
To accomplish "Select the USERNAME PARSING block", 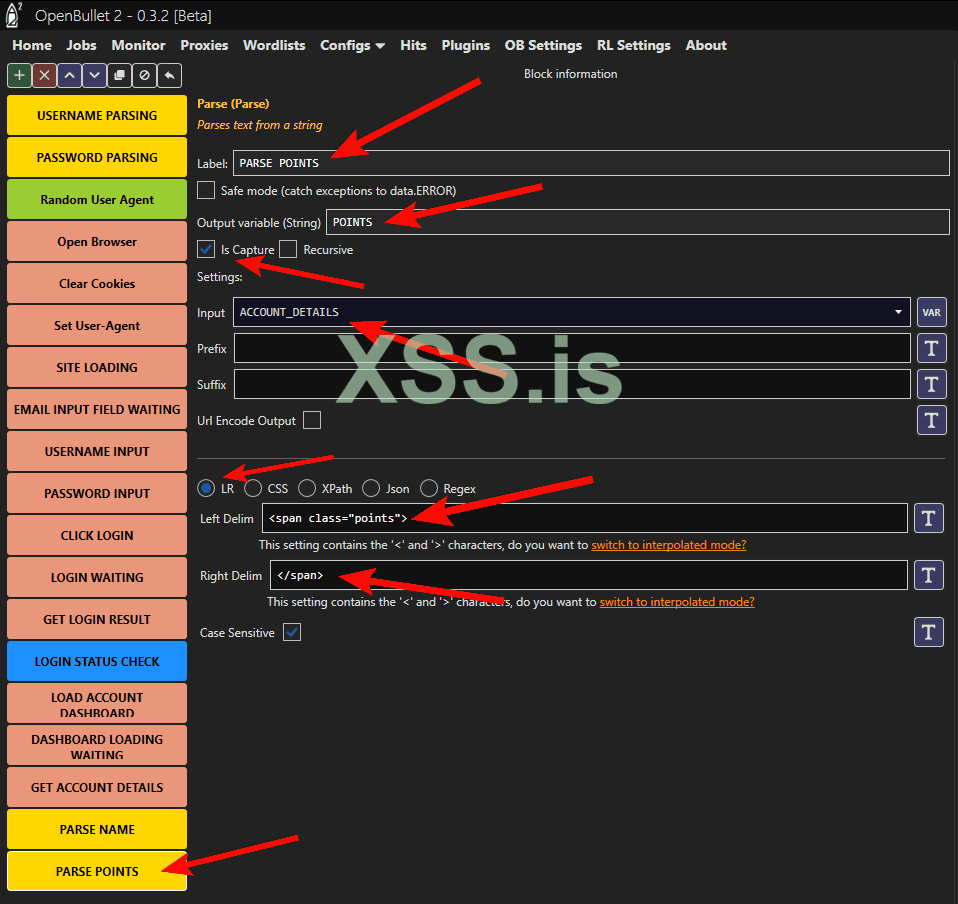I will click(x=97, y=115).
